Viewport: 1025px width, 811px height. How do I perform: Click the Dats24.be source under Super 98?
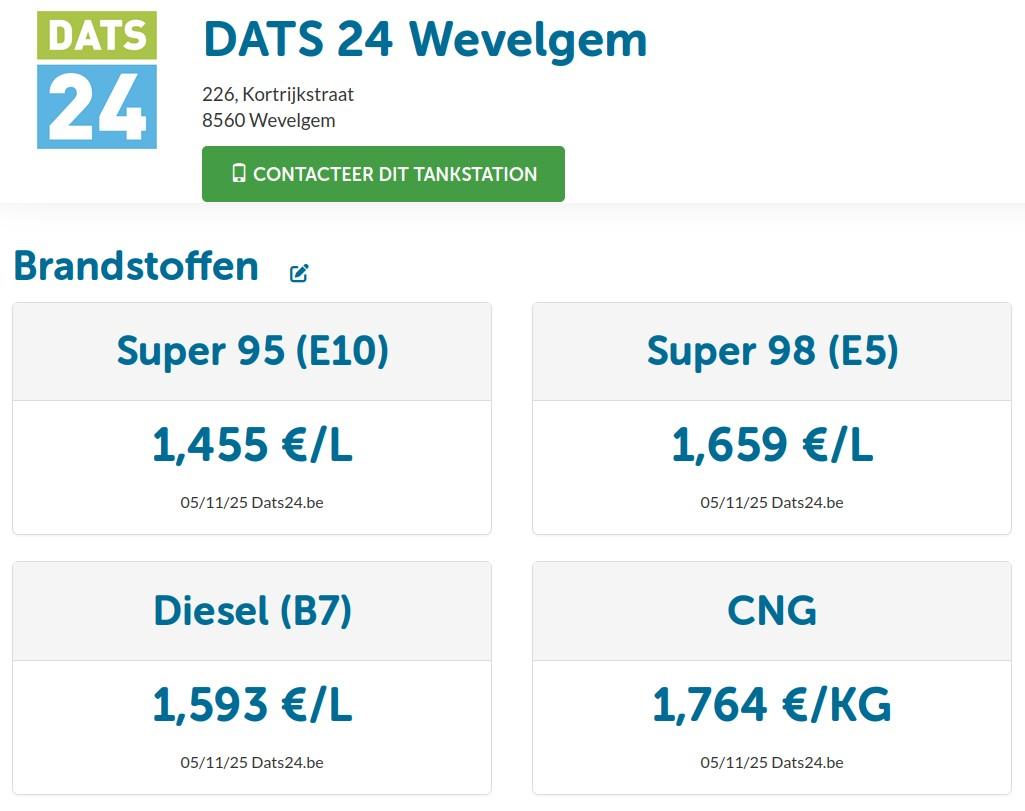807,503
